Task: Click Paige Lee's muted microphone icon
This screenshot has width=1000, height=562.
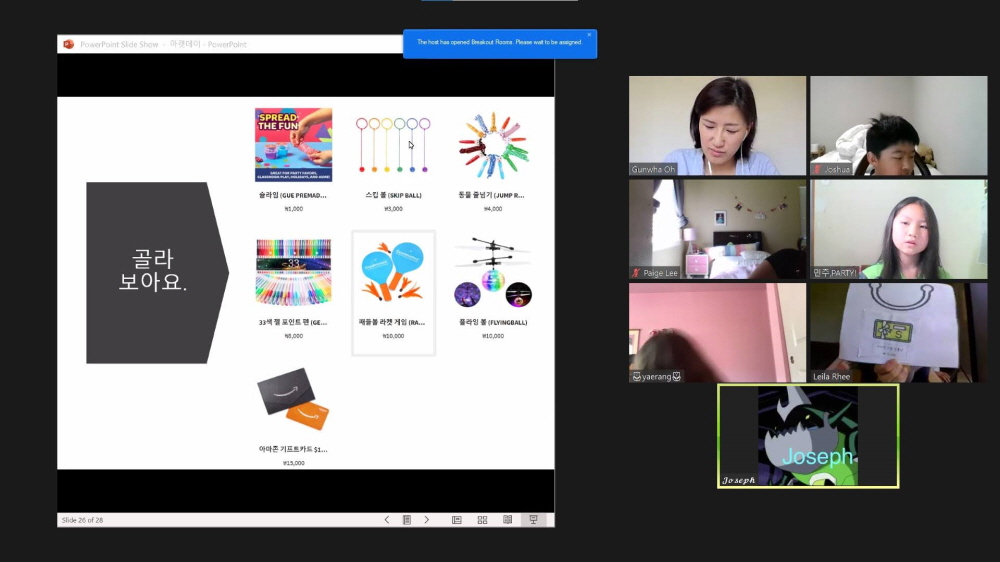Action: click(x=636, y=273)
